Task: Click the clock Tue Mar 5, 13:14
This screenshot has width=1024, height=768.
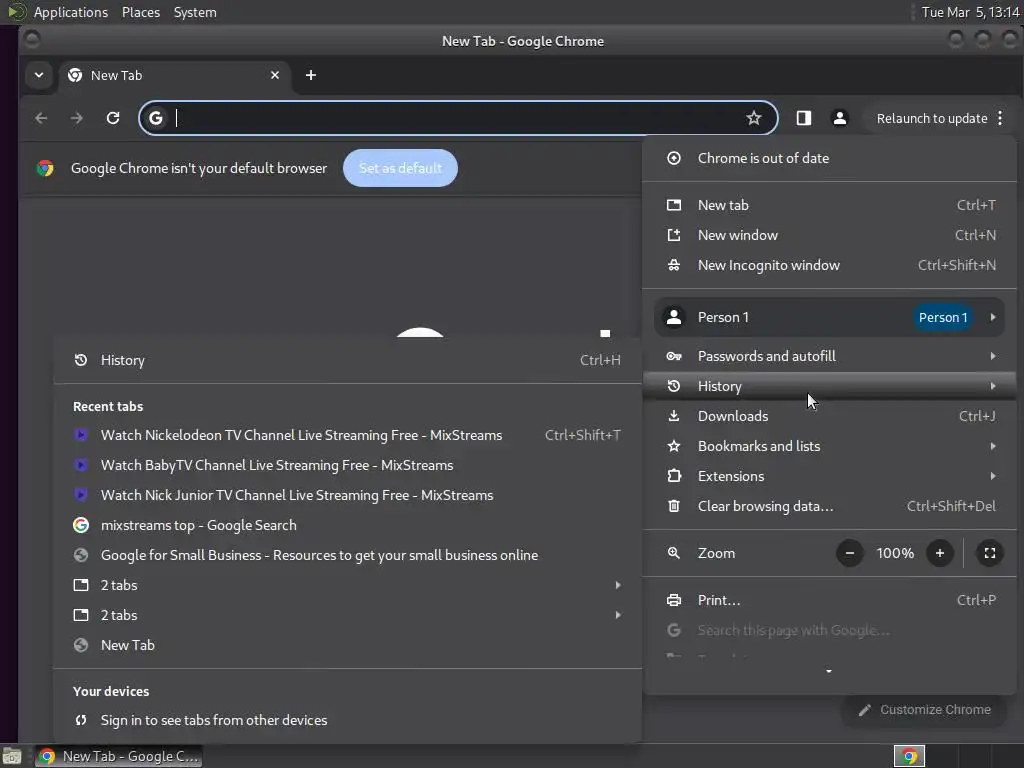Action: (x=970, y=12)
